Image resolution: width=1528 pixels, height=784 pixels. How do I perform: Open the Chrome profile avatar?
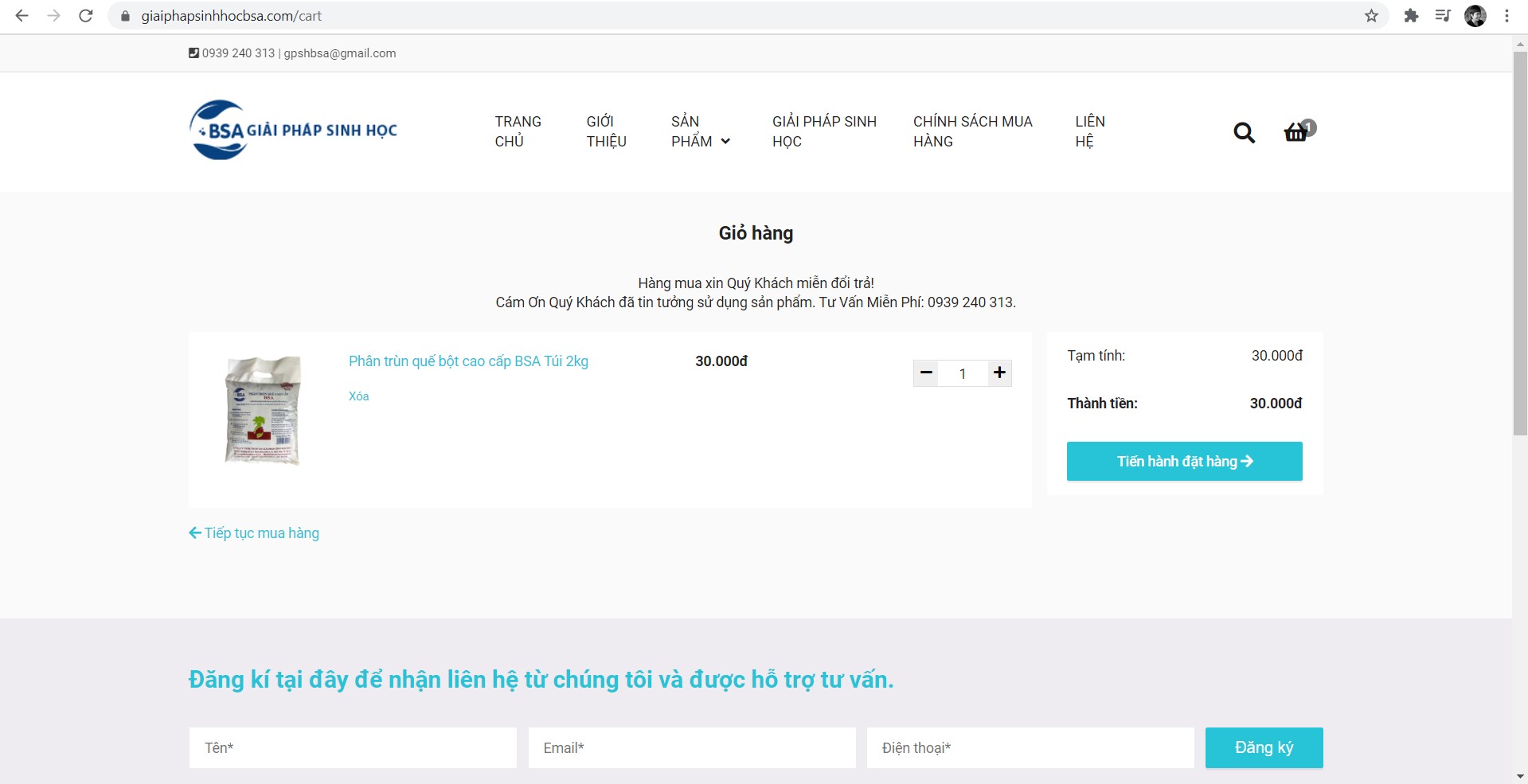(1475, 16)
